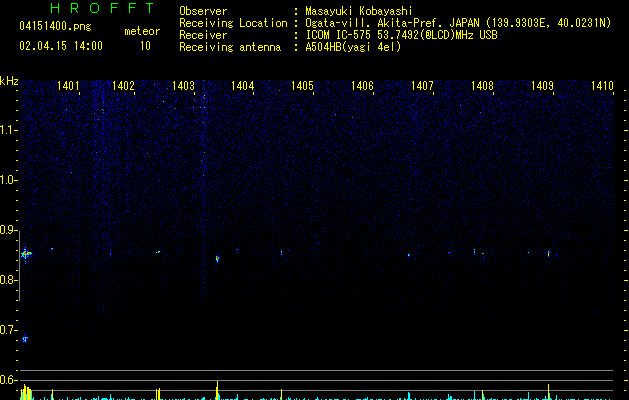Click the meteor echo just after 1409
This screenshot has height=400, width=629.
(548, 254)
